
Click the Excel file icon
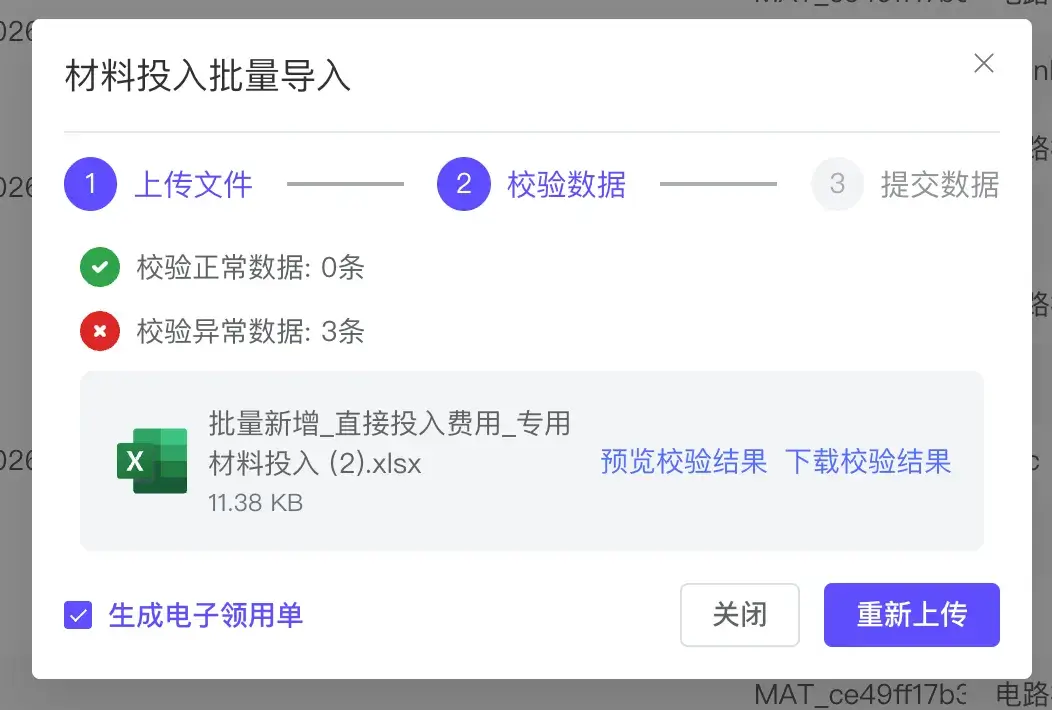click(x=152, y=461)
